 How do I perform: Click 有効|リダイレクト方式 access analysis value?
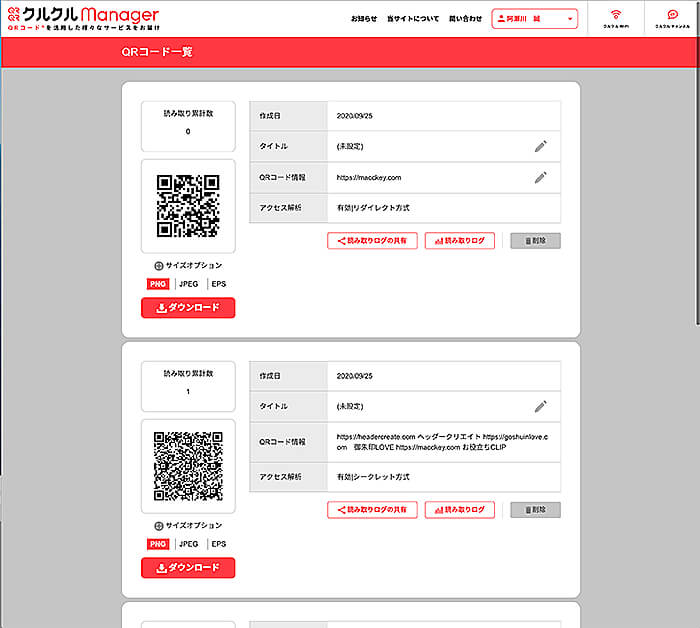click(x=373, y=208)
